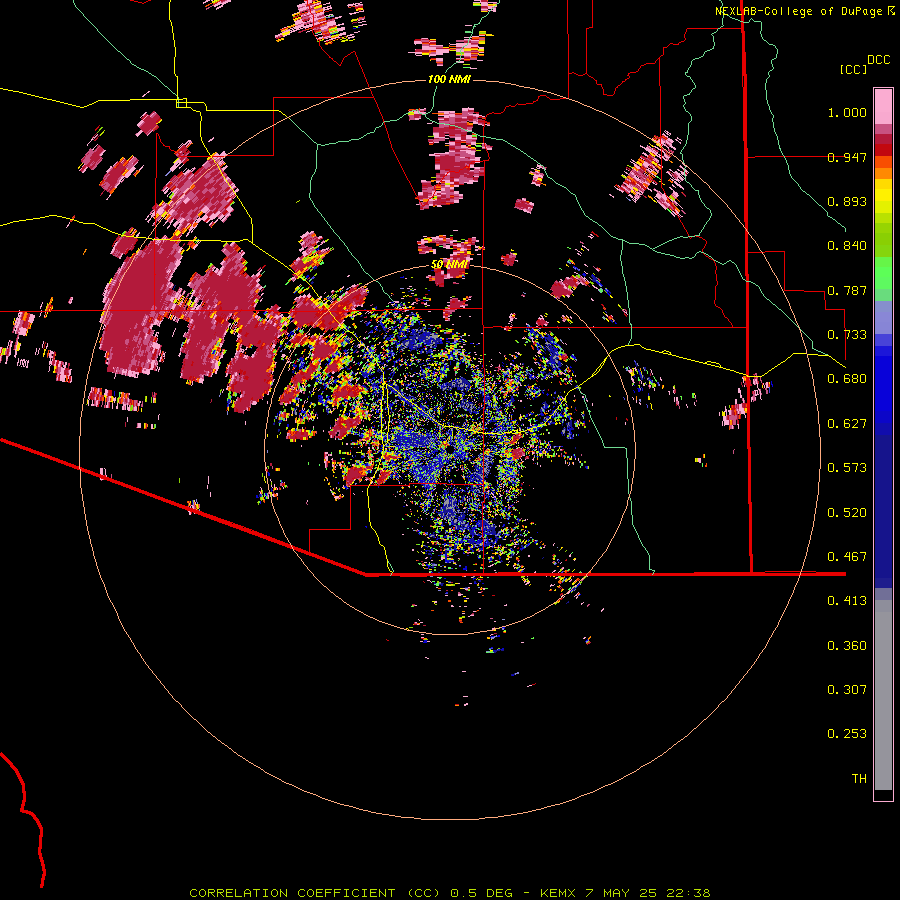
Task: Click the 0.467 color scale label
Action: tap(847, 557)
